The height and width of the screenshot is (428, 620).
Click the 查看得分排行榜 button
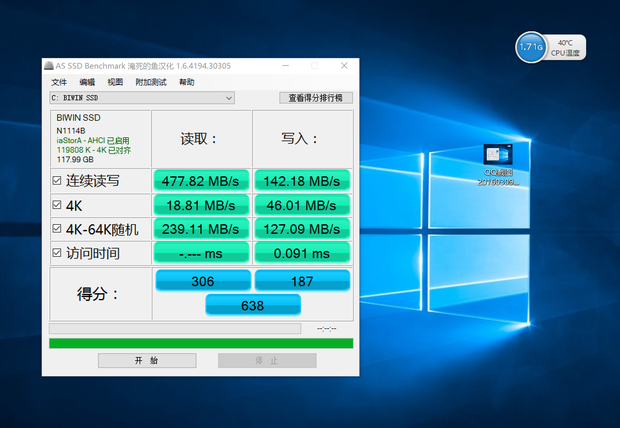(315, 98)
